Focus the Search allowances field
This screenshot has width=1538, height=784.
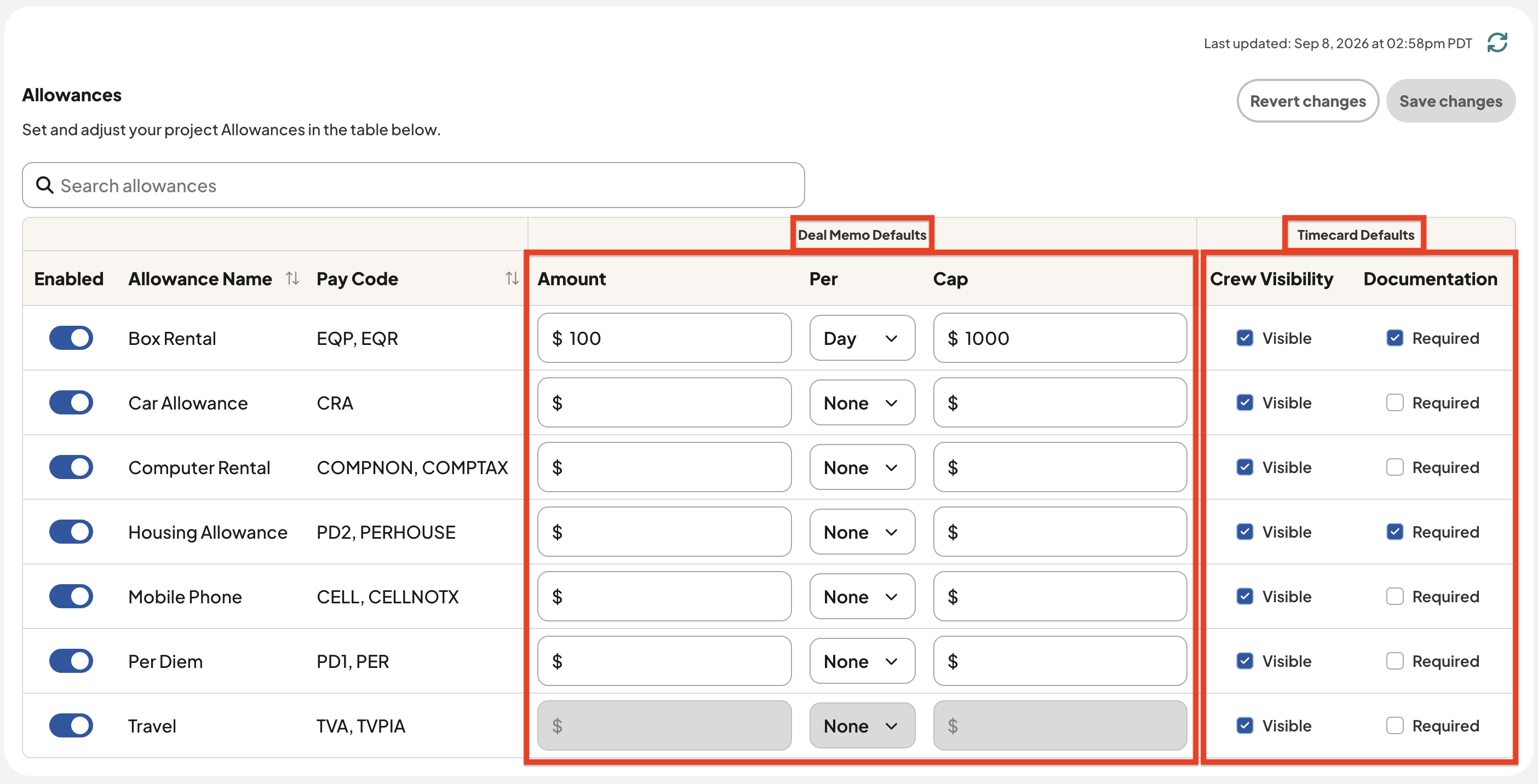(x=413, y=185)
